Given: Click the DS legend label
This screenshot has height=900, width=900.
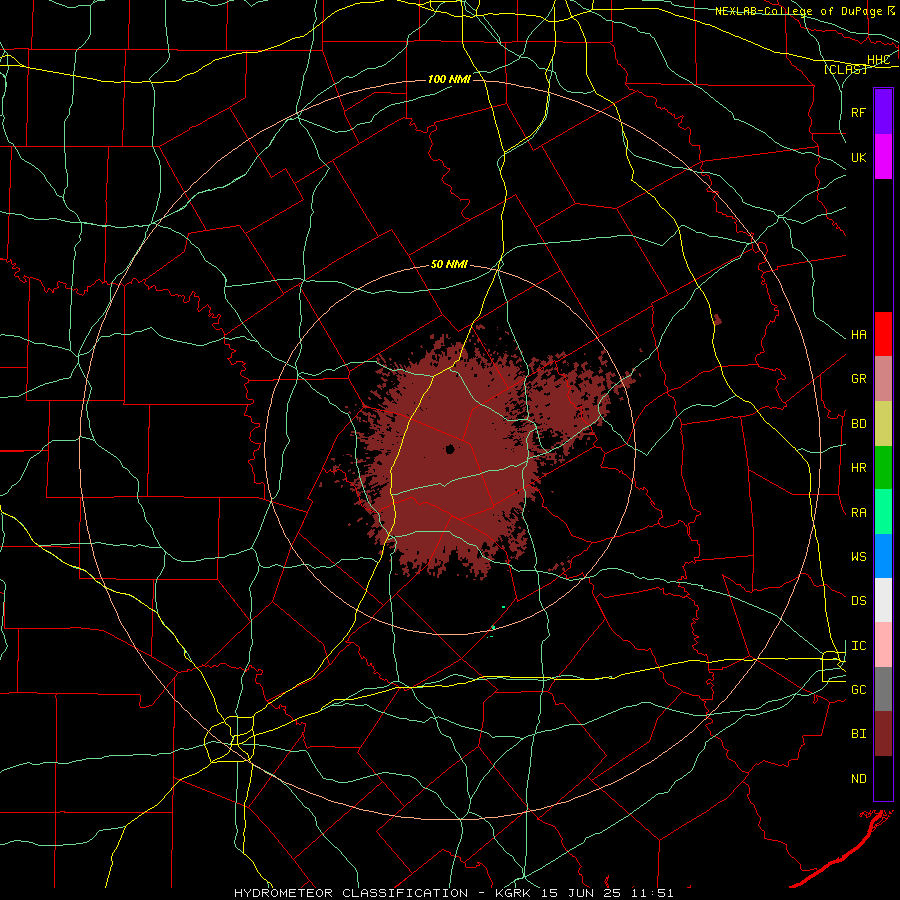Looking at the screenshot, I should [x=858, y=601].
